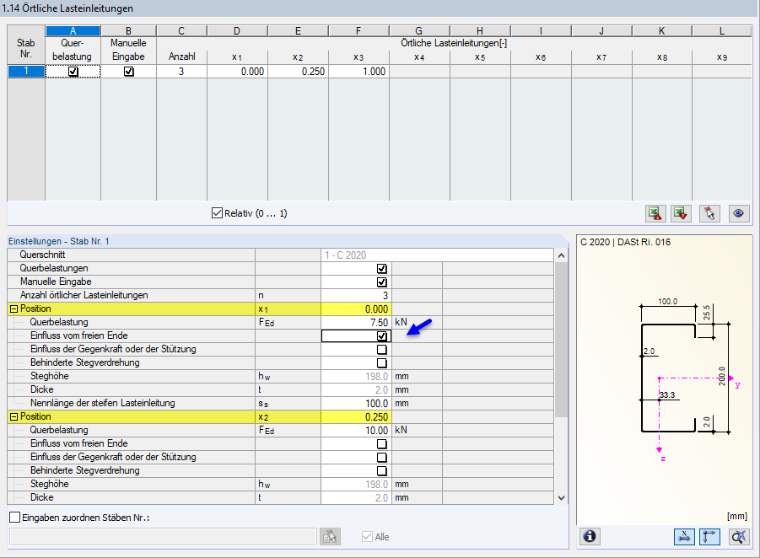
Task: Check Einfluss vom freien Ende for x2
Action: point(382,444)
